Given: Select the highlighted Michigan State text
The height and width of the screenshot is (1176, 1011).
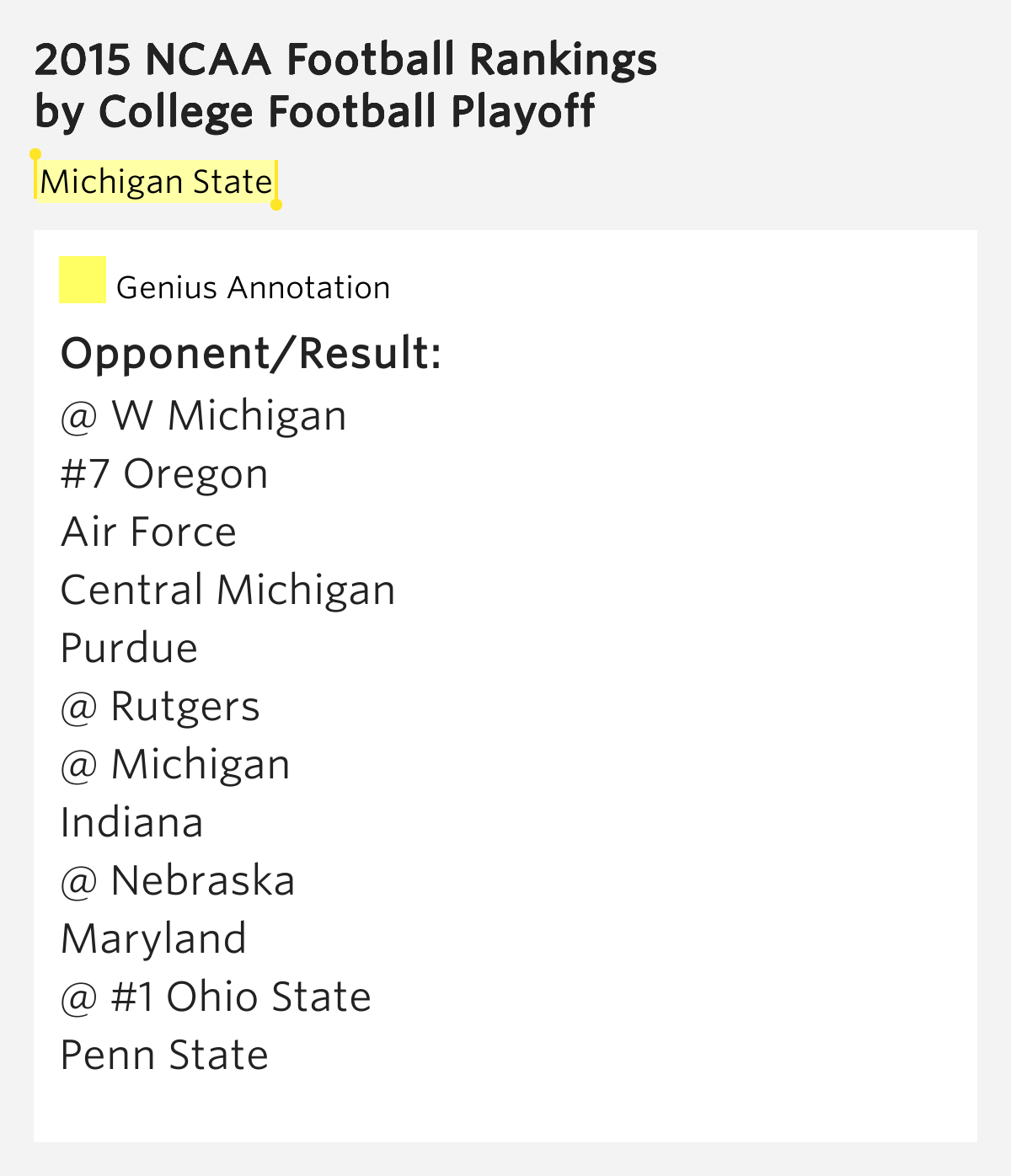Looking at the screenshot, I should pos(157,182).
